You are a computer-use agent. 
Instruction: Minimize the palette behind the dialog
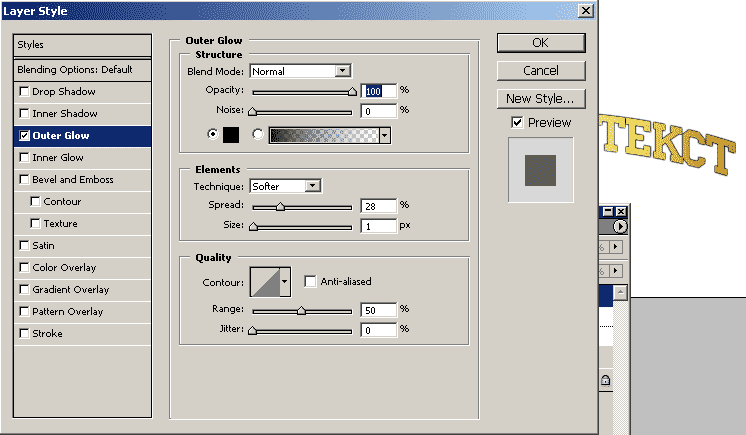608,211
